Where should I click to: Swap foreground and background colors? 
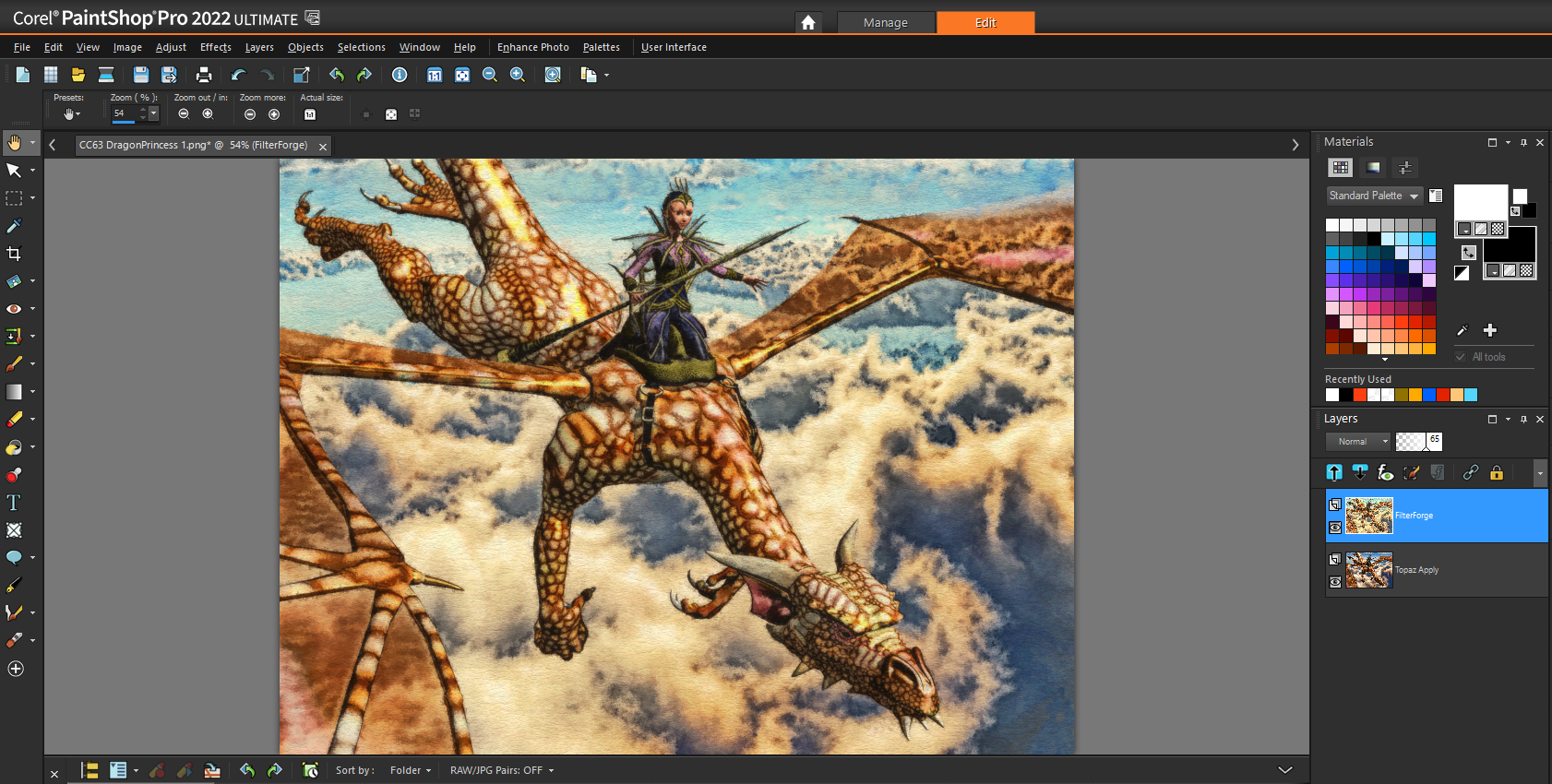[x=1469, y=252]
